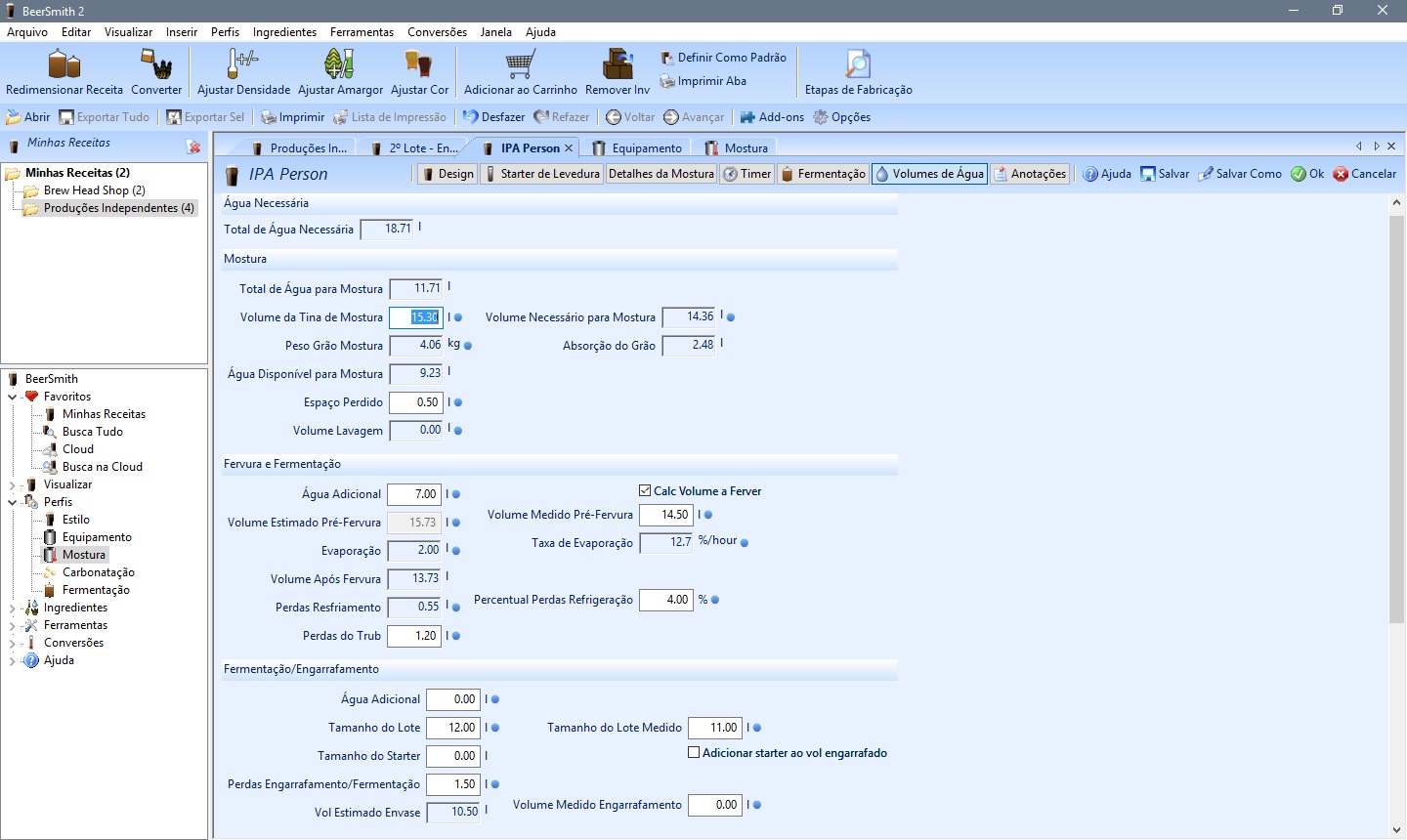The height and width of the screenshot is (840, 1407).
Task: Click Salvar Como button
Action: coord(1240,174)
